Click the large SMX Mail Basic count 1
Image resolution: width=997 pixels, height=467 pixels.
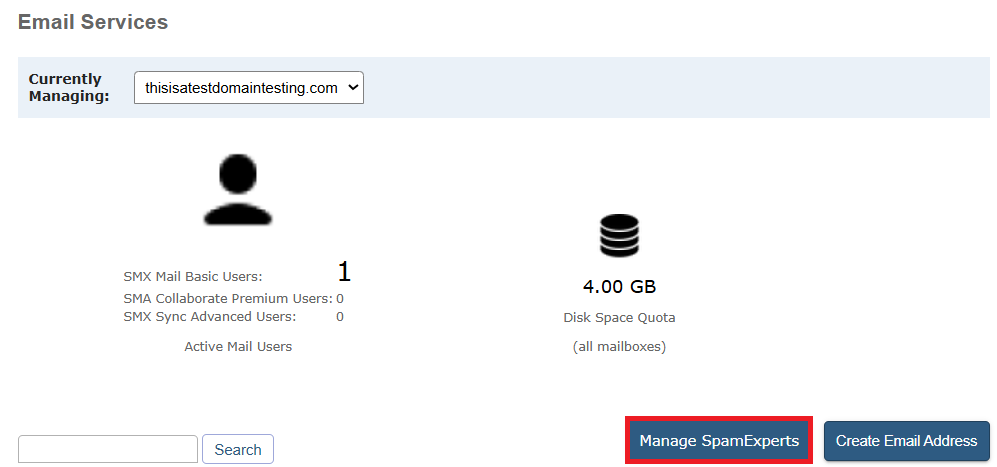tap(344, 272)
